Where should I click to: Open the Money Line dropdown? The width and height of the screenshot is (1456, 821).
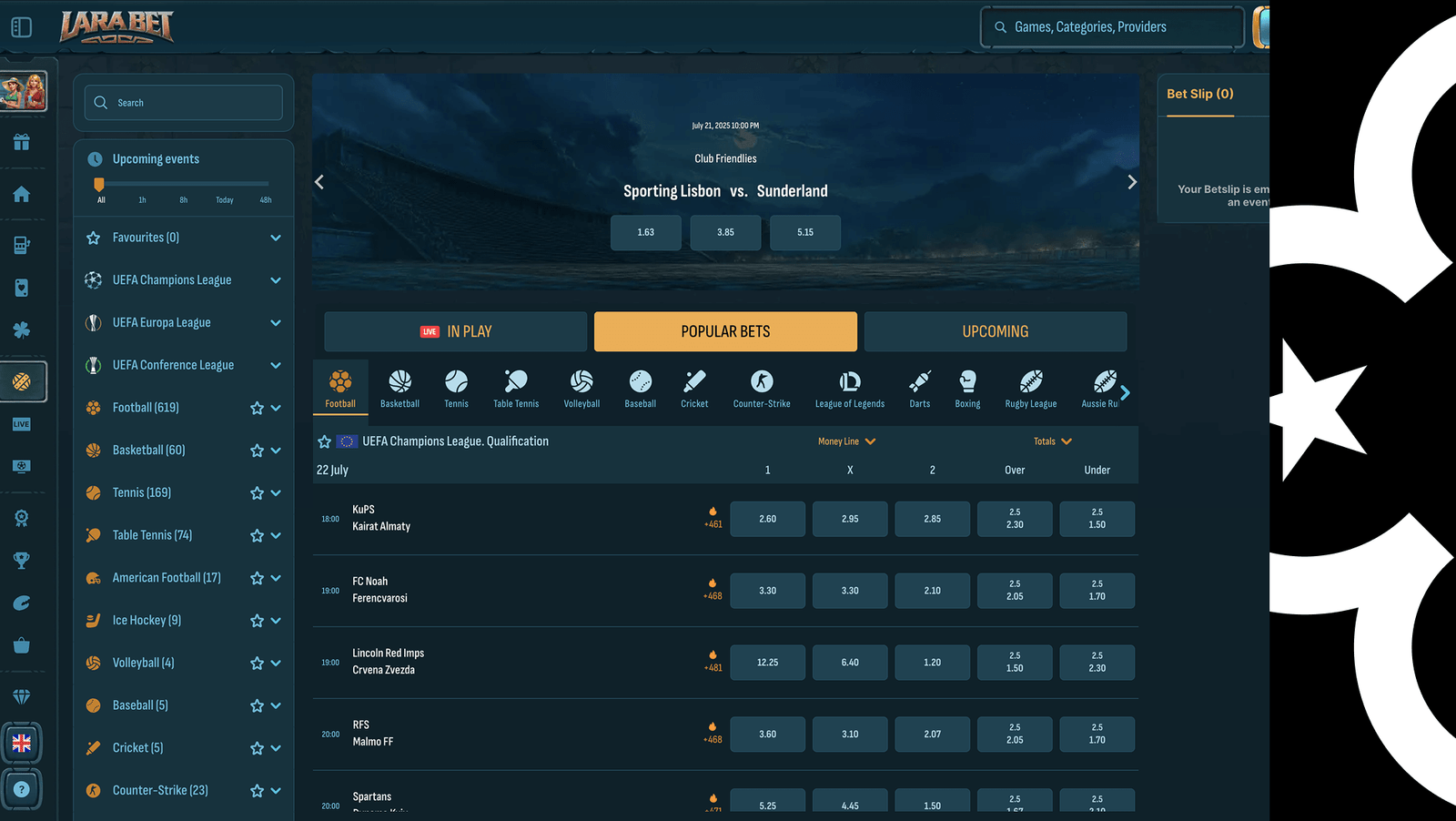[x=846, y=441]
